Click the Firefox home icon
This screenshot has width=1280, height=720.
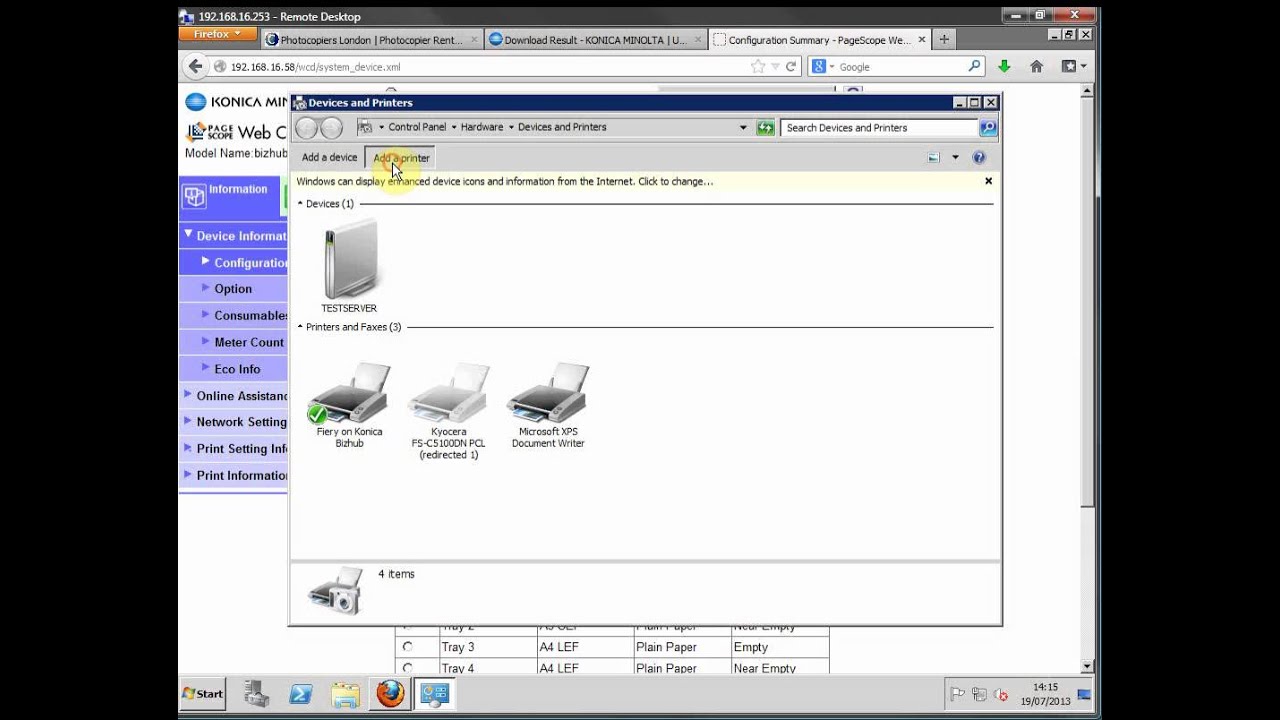(1036, 67)
